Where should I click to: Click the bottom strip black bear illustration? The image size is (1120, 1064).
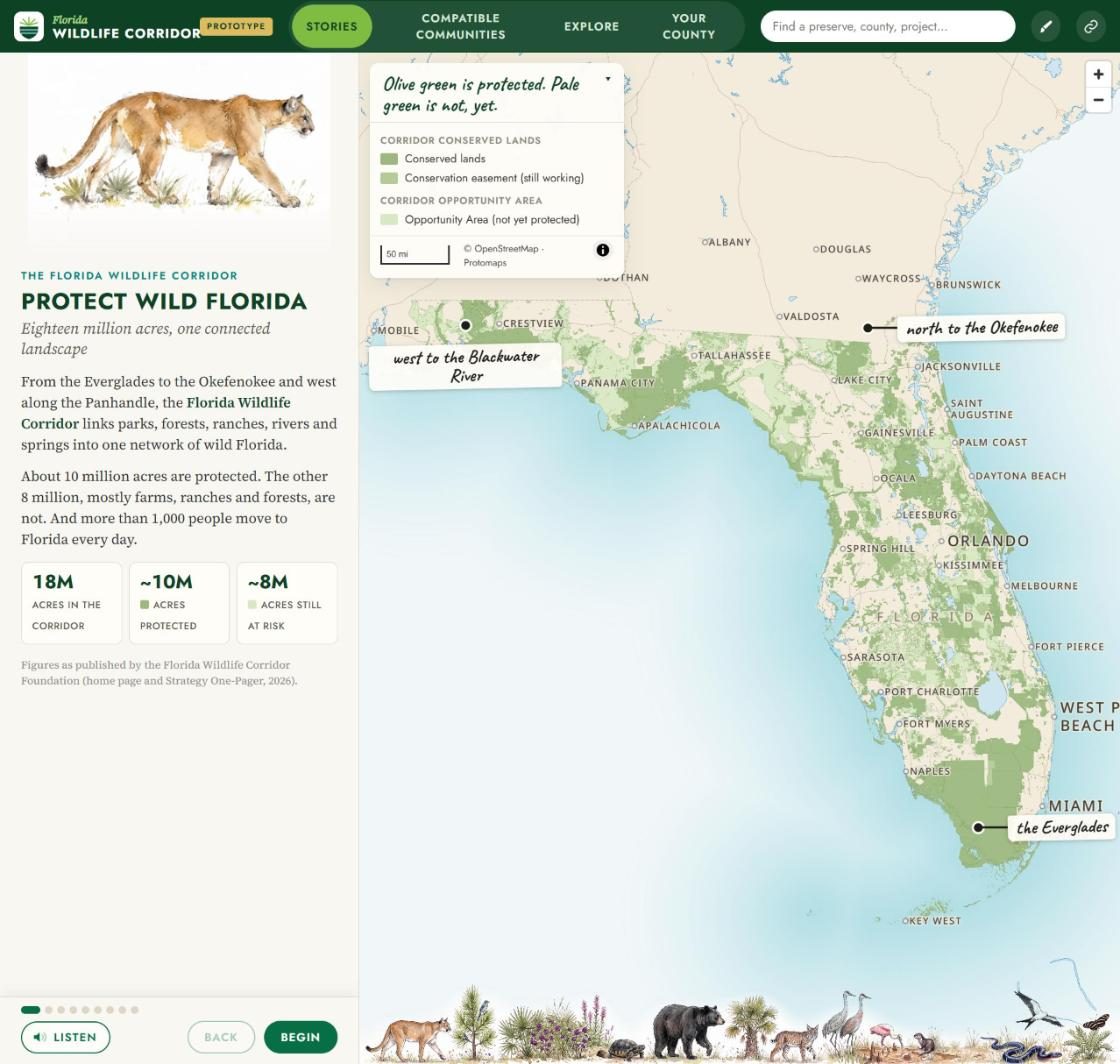(687, 1029)
